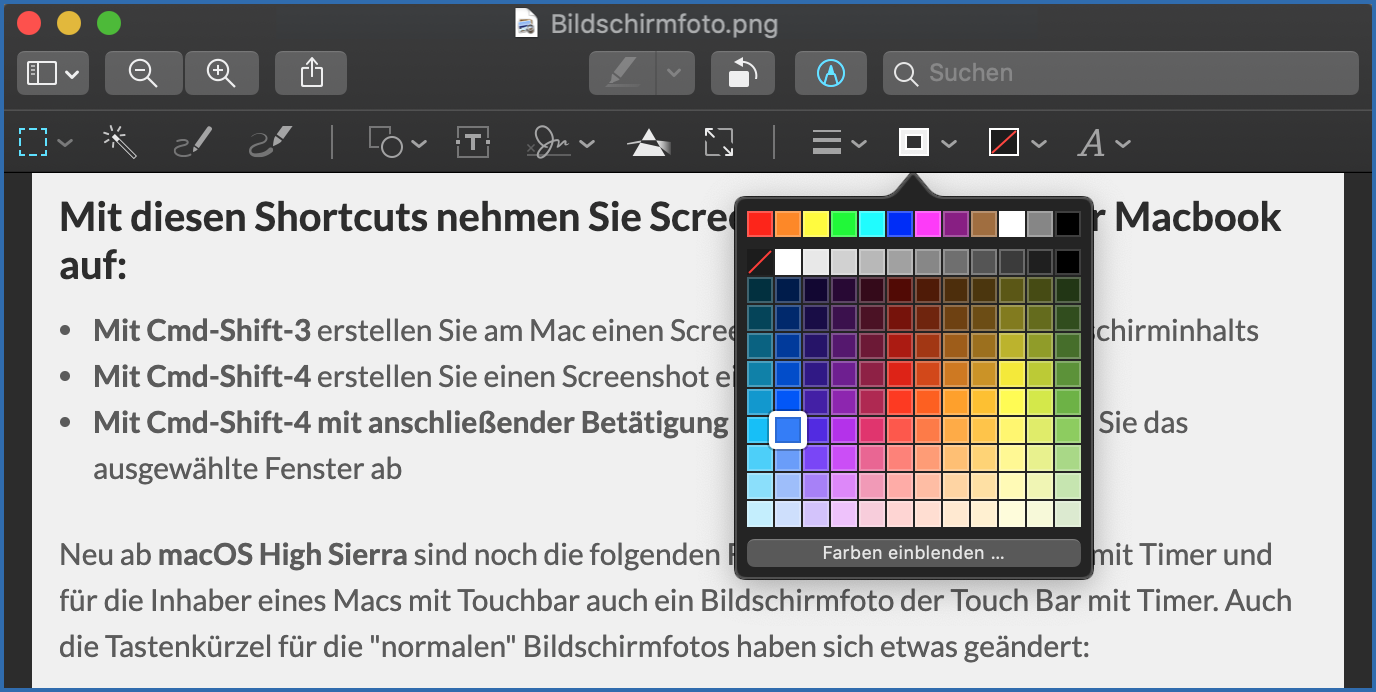
Task: Click the Adjust Size resize icon
Action: 718,143
